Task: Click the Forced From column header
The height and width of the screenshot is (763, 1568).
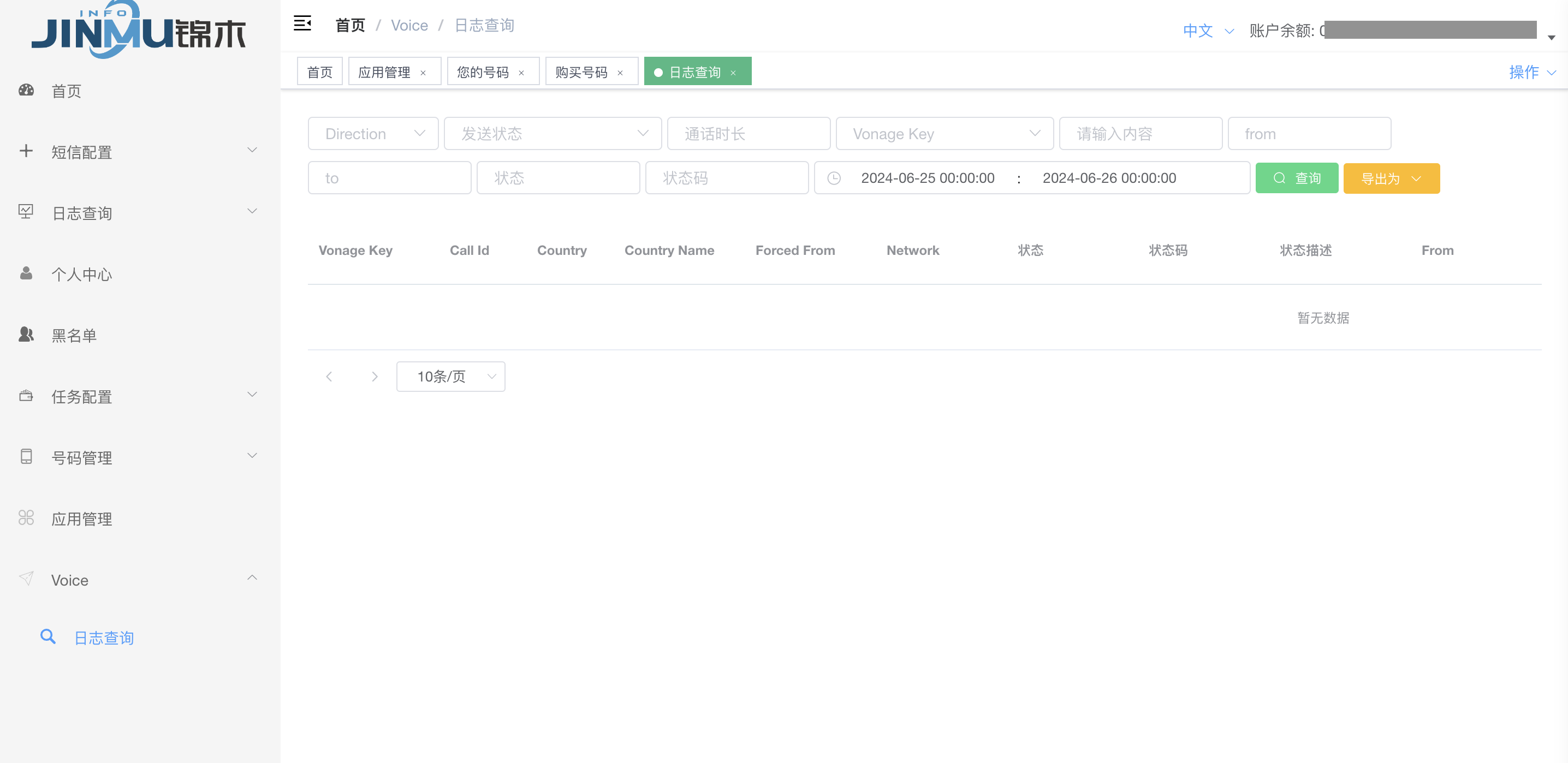Action: point(795,250)
